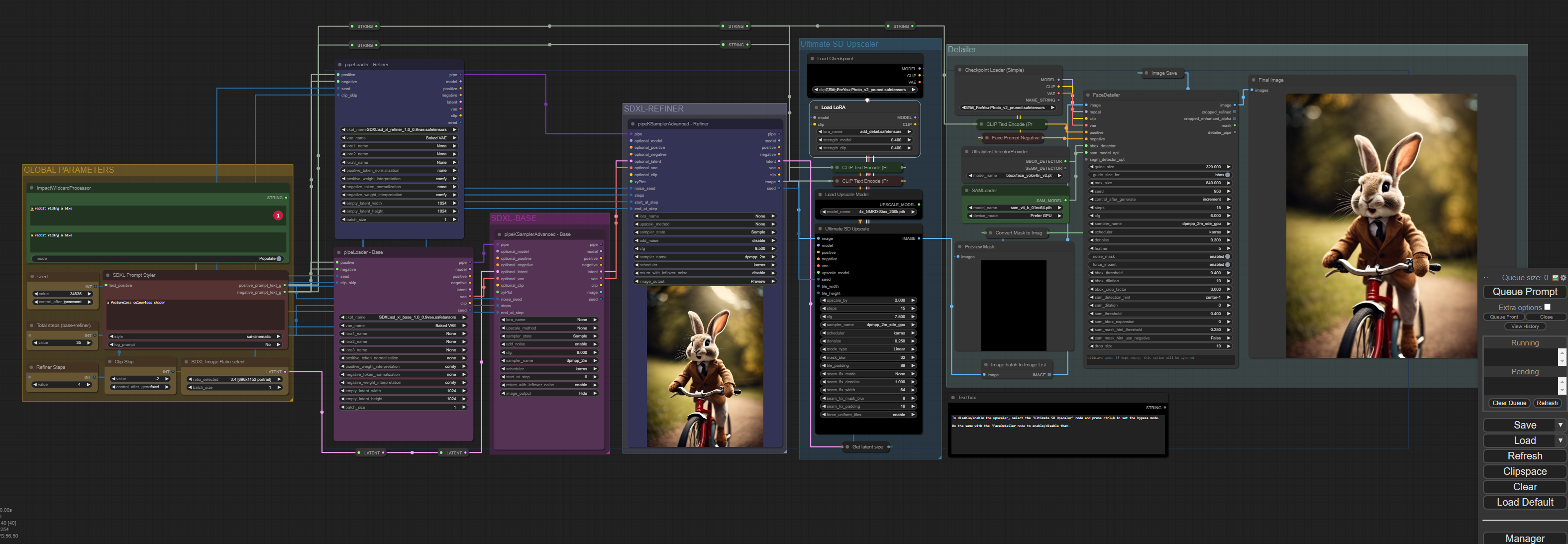Collapse the FaceDetailer node via title dot
This screenshot has width=1568, height=544.
(1088, 95)
